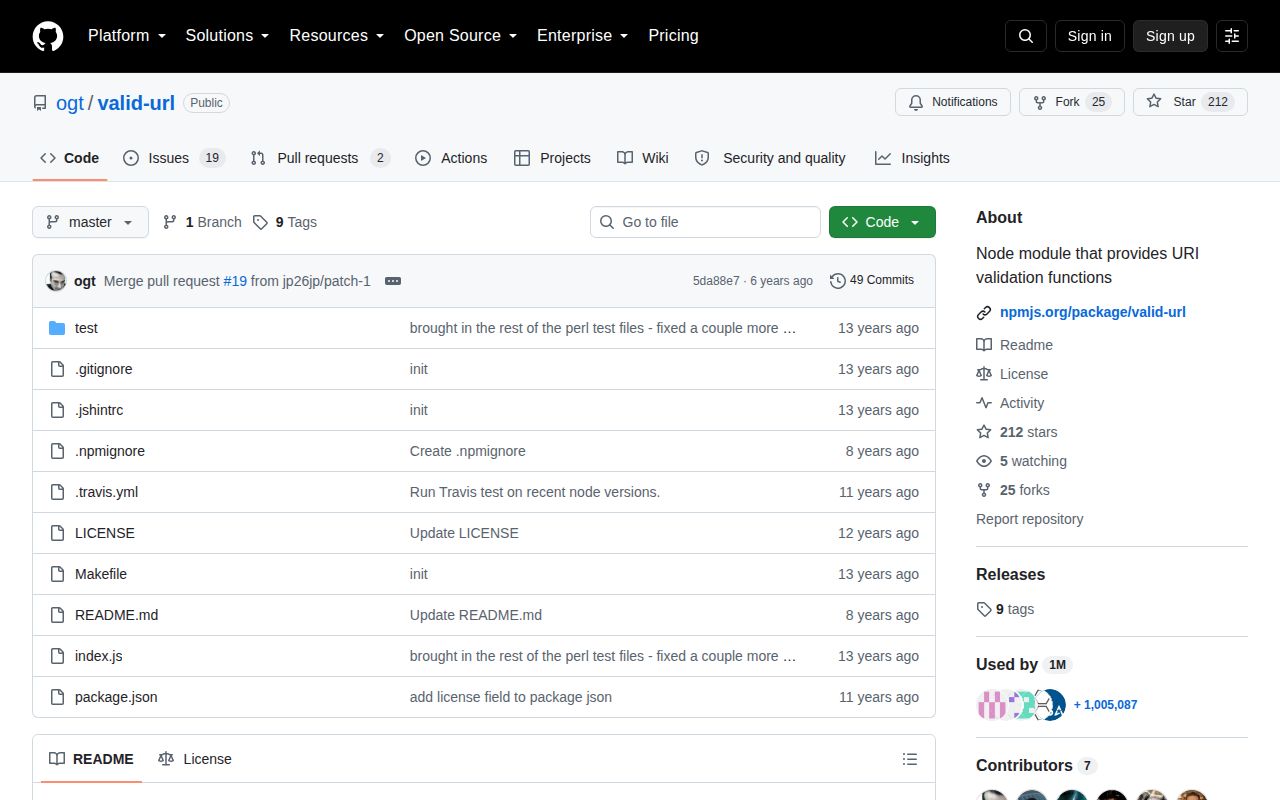Click the Used by avatars group
Screen dimensions: 1280x800
click(1021, 705)
